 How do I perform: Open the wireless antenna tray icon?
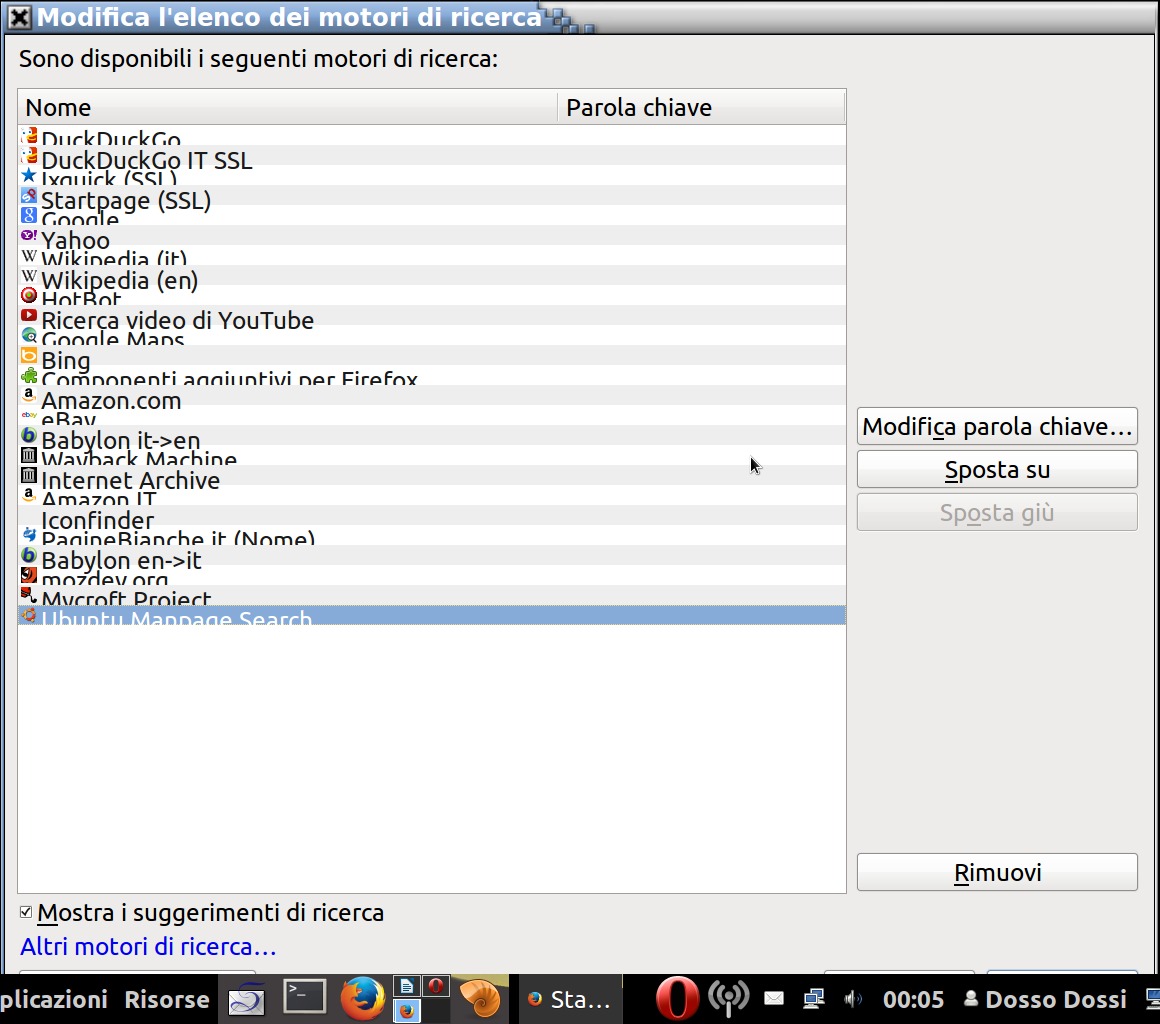coord(729,999)
